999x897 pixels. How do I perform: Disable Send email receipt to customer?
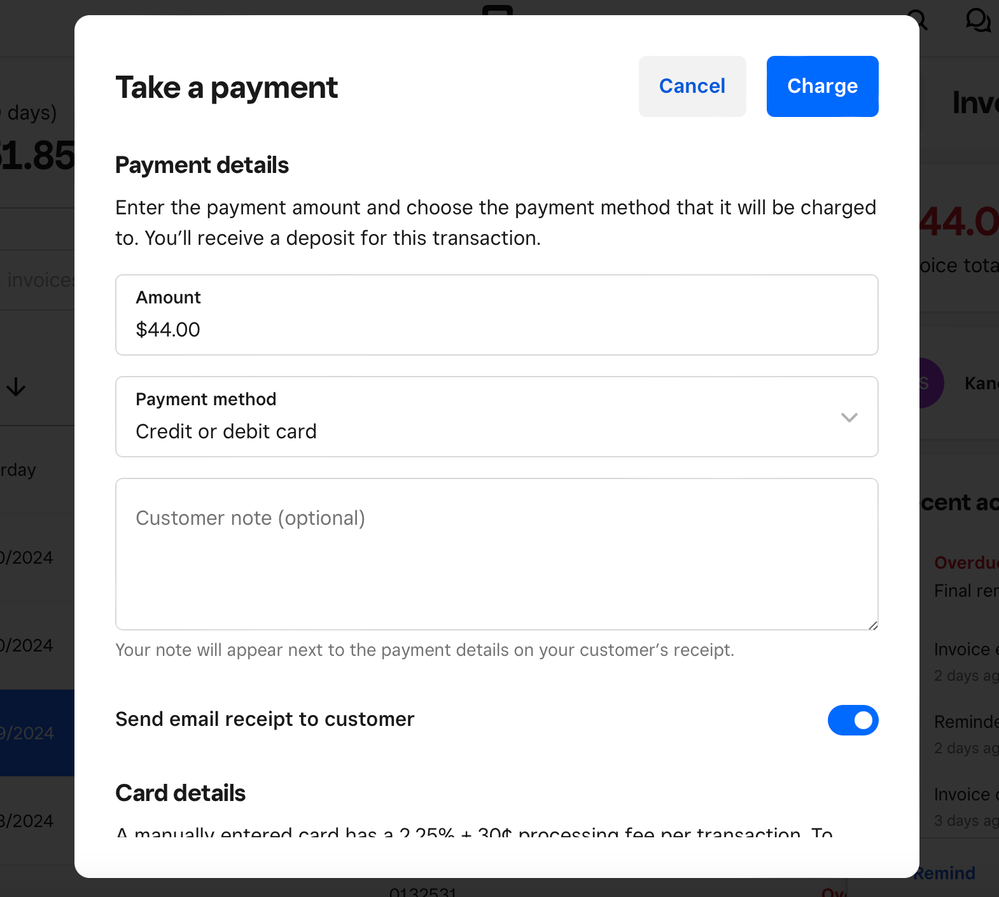tap(852, 720)
